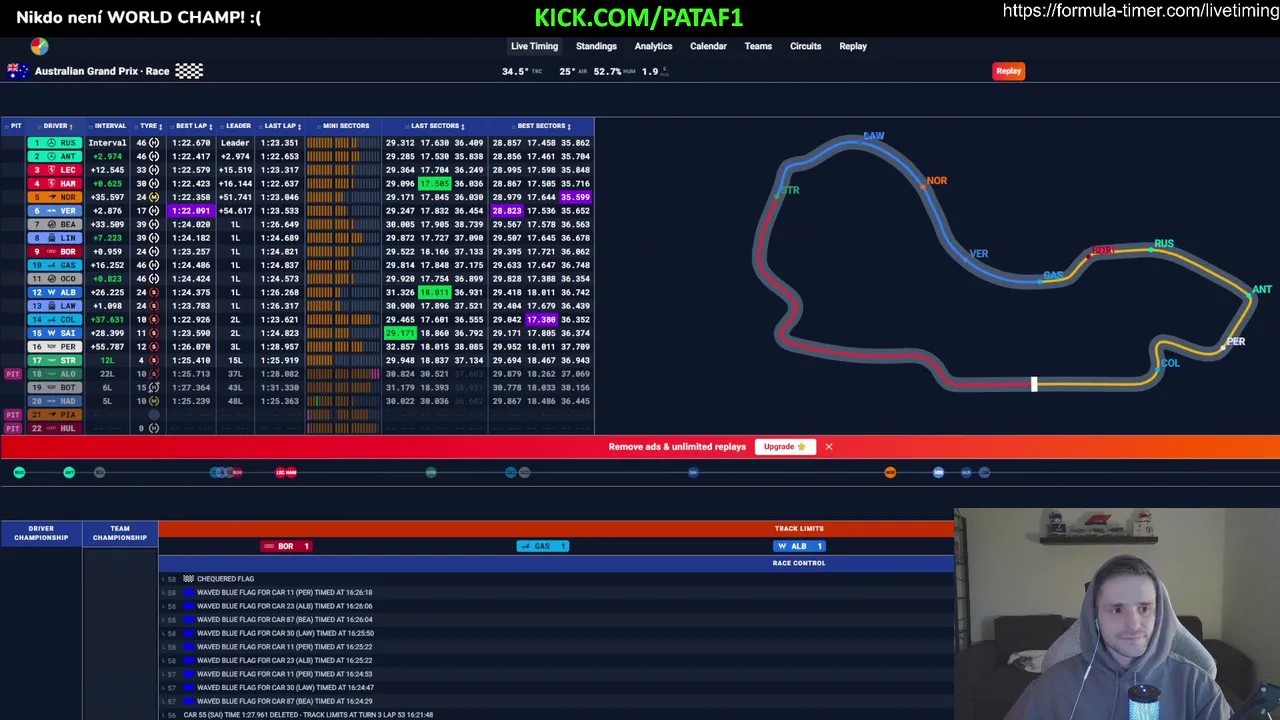This screenshot has width=1280, height=720.
Task: Click the PIT badge beside PIA row
Action: pos(13,415)
